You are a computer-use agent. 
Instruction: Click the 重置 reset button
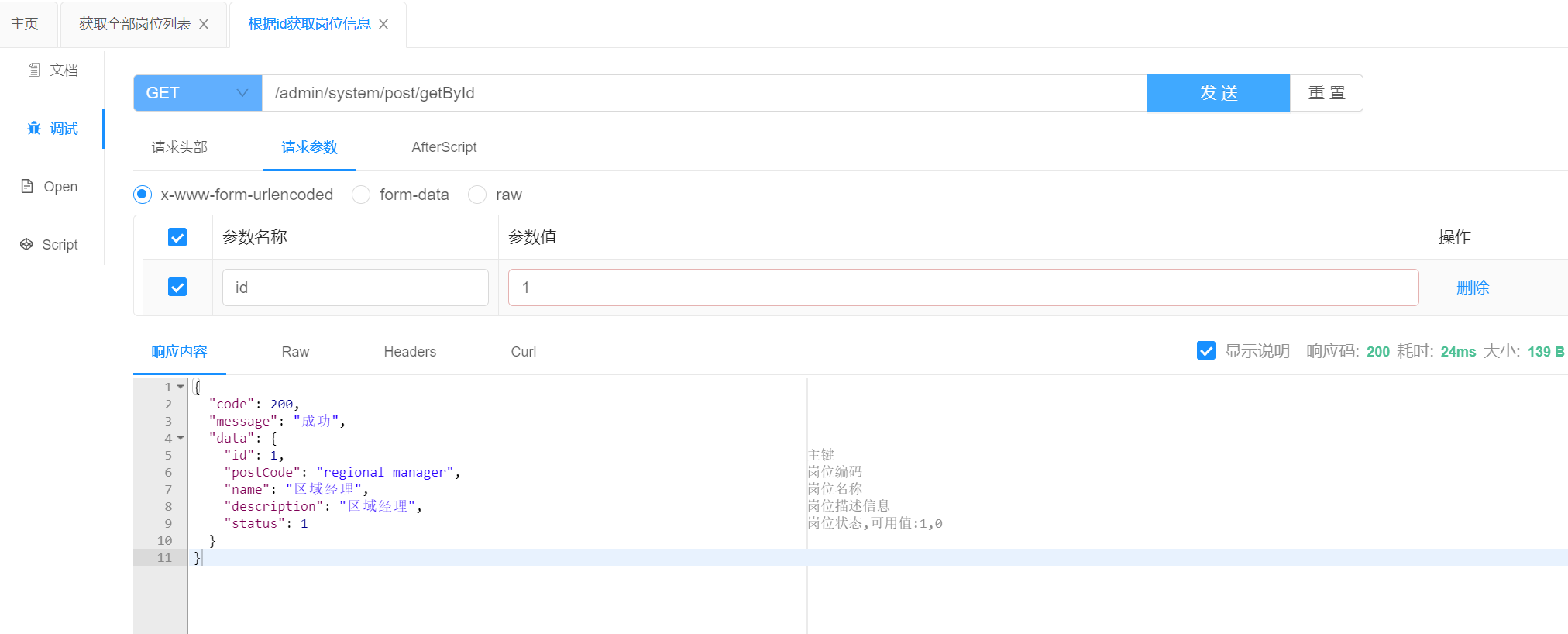point(1326,93)
